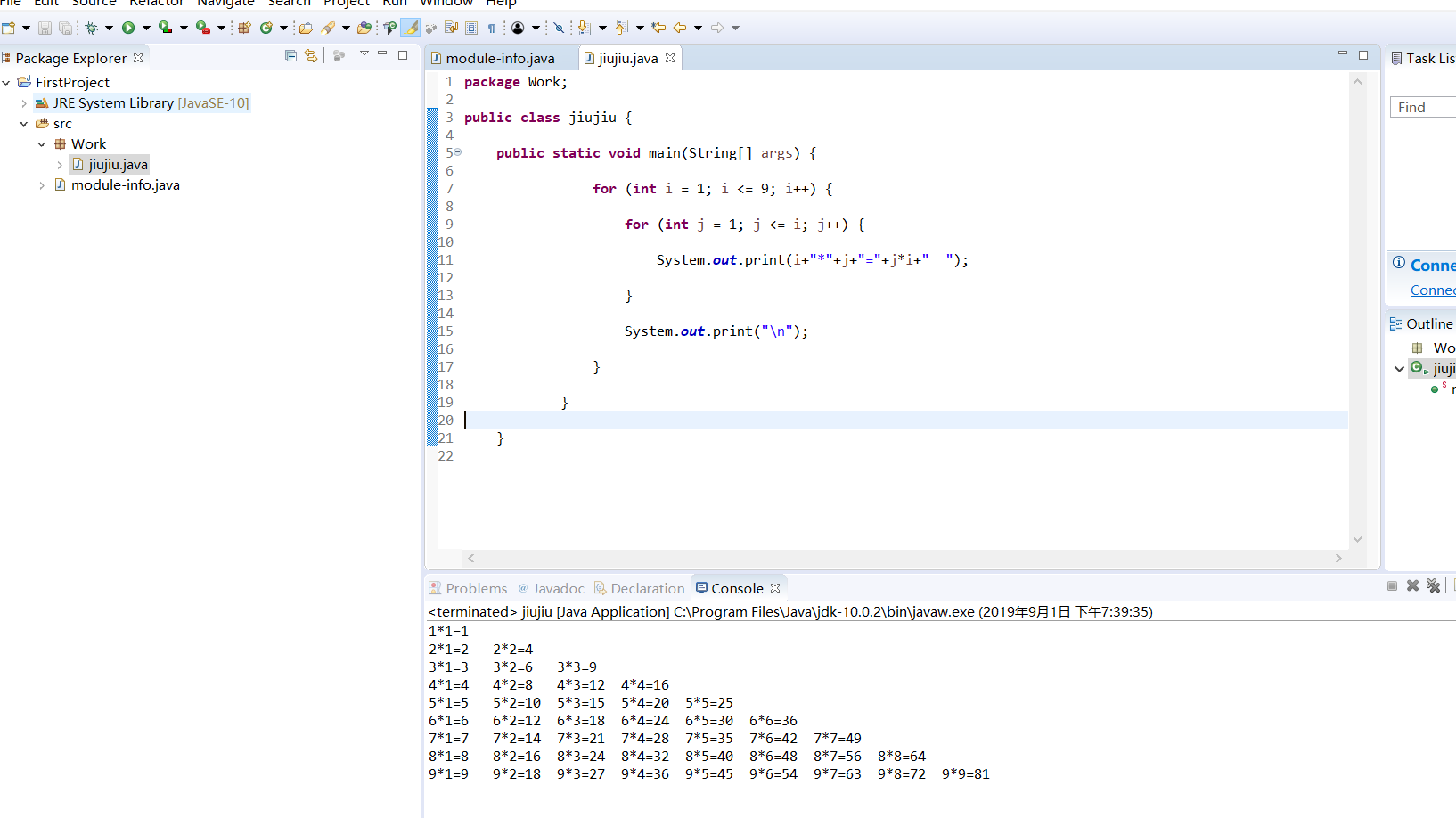Click the Save icon in toolbar
Screen dimensions: 1456x818
45,28
